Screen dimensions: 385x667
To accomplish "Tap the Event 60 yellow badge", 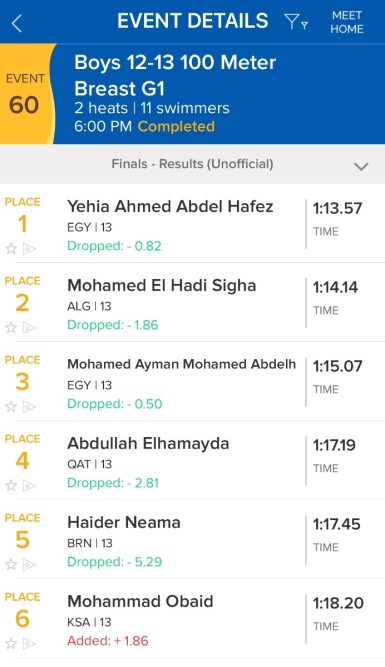I will click(x=26, y=94).
